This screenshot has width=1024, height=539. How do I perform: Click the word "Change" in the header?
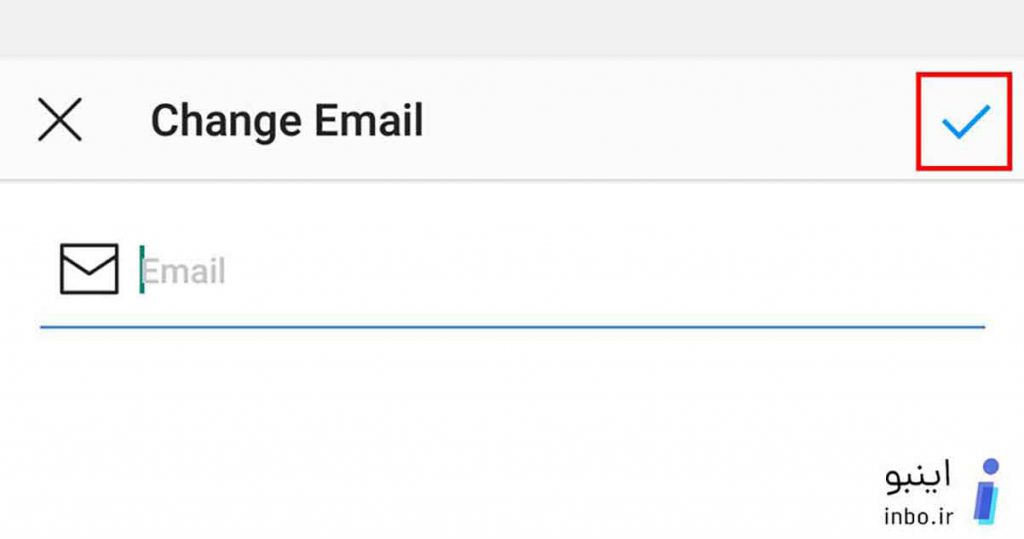pyautogui.click(x=227, y=123)
